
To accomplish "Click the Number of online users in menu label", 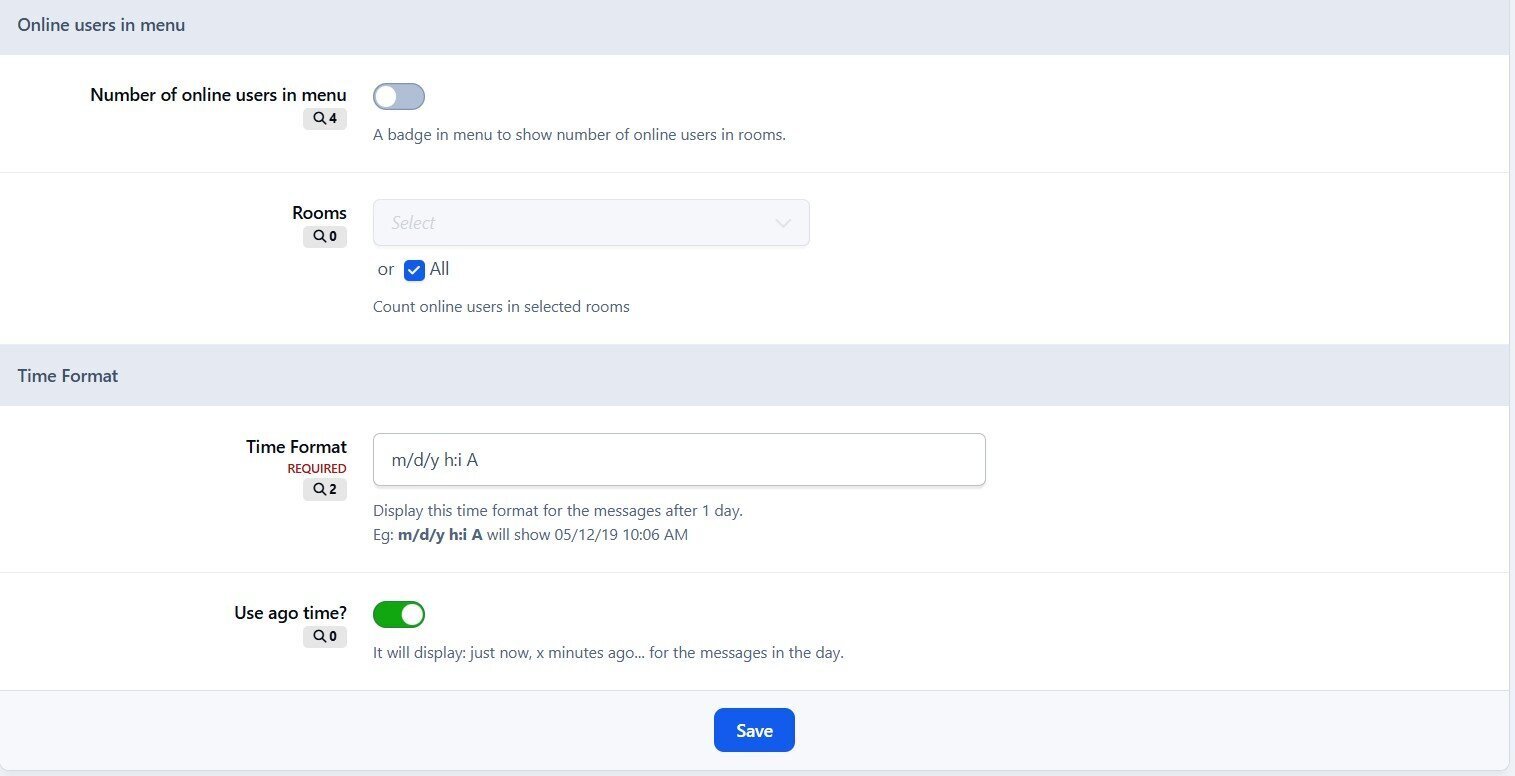I will point(218,95).
